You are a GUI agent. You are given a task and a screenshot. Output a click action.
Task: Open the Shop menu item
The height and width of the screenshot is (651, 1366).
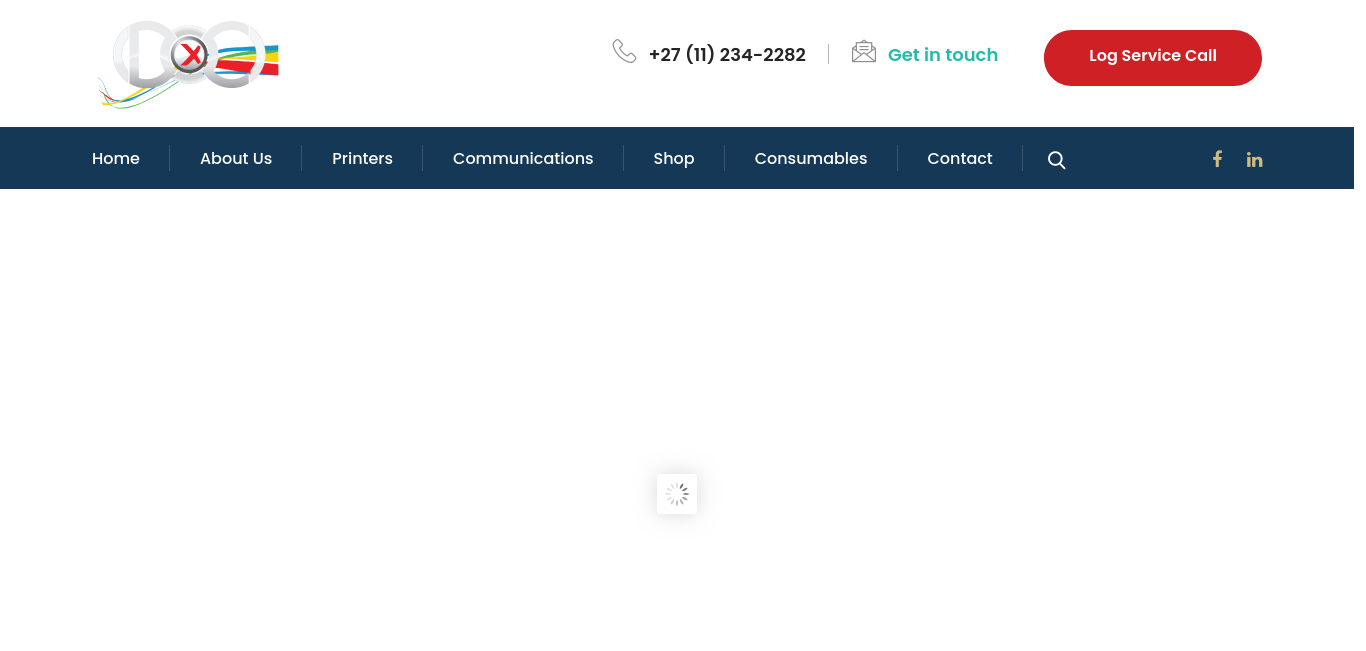(674, 158)
